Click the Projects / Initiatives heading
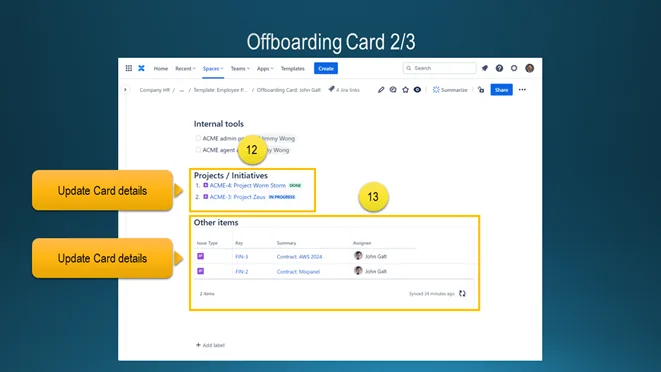 (231, 175)
